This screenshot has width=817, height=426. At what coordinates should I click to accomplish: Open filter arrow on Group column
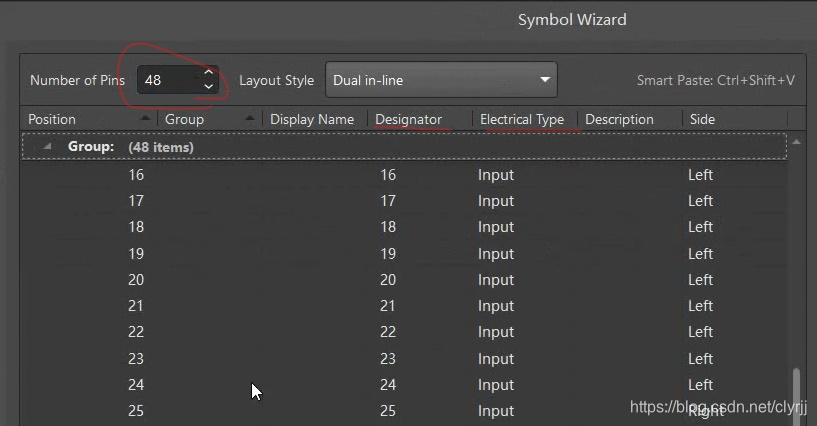pos(250,119)
